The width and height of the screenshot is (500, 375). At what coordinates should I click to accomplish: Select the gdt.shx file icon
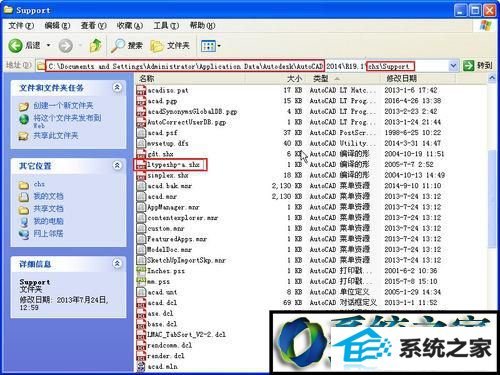[x=142, y=154]
